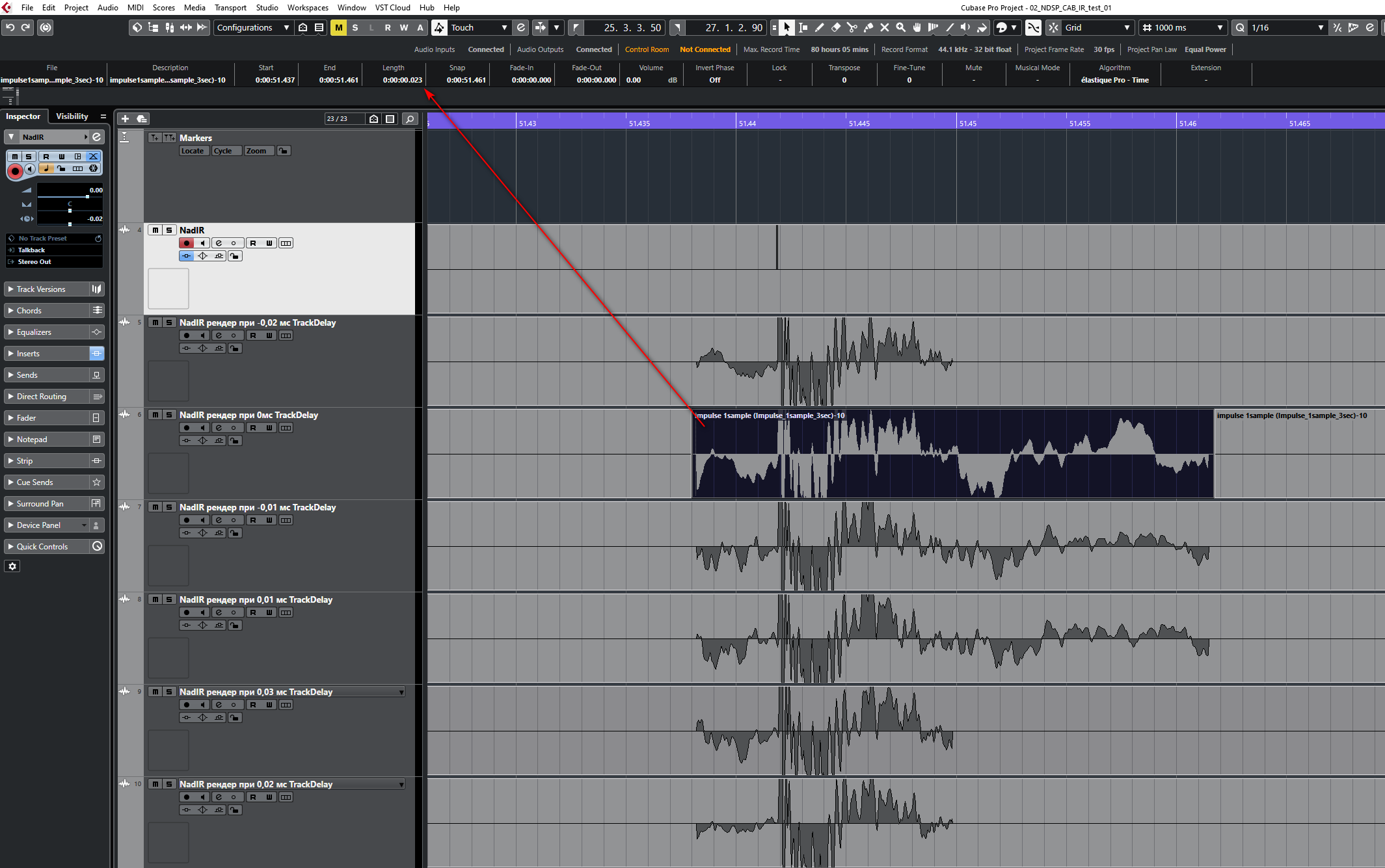Click the Locate button on Markers track
The width and height of the screenshot is (1385, 868).
(193, 151)
